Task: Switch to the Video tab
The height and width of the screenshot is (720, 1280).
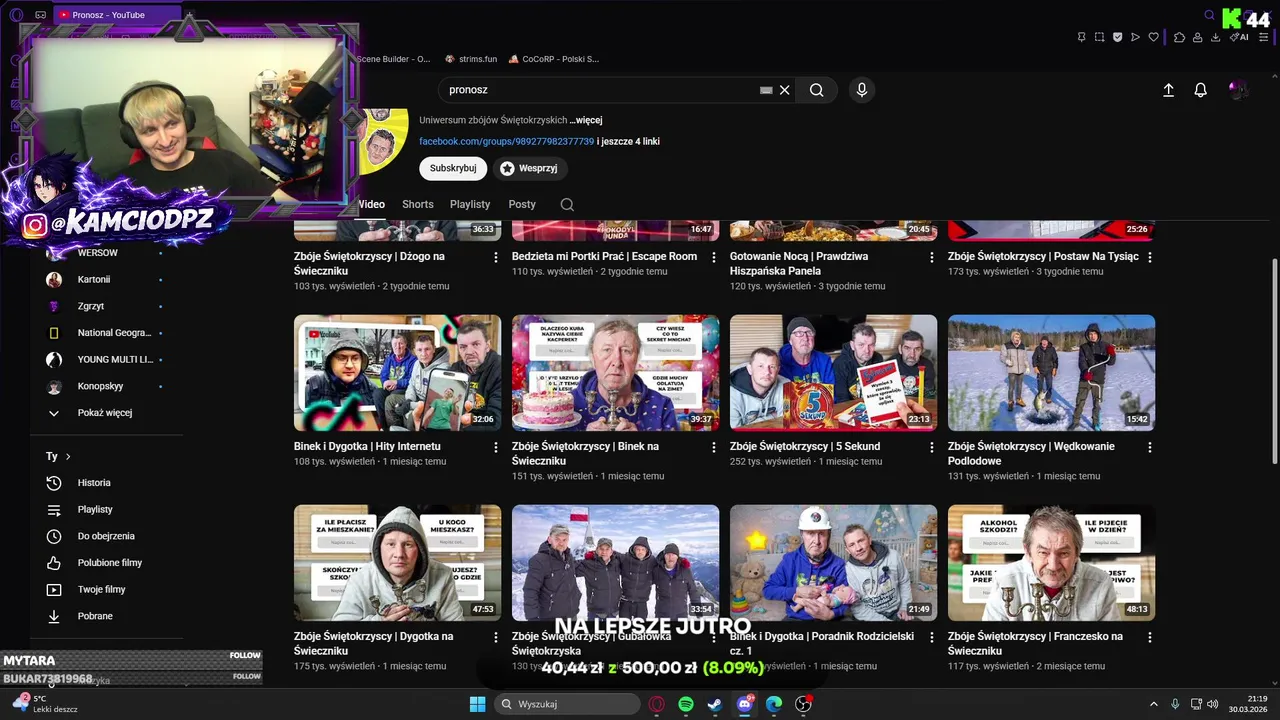Action: (371, 204)
